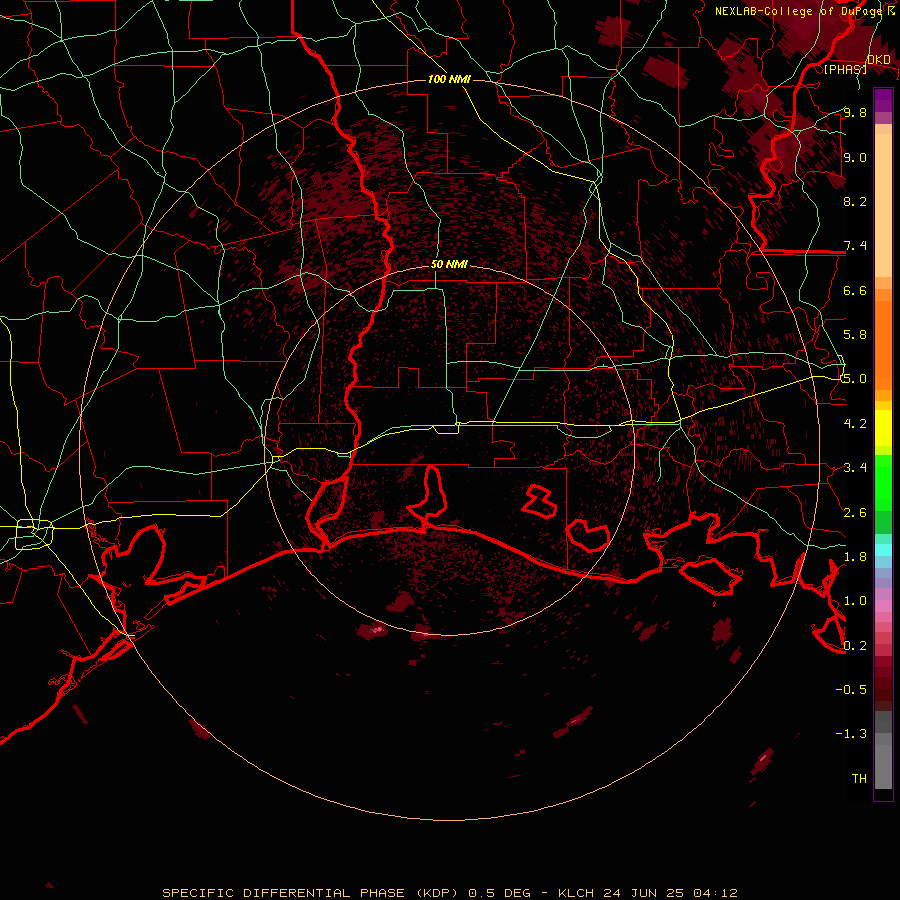The image size is (900, 900).
Task: Click the 0.2 scale label
Action: point(855,646)
